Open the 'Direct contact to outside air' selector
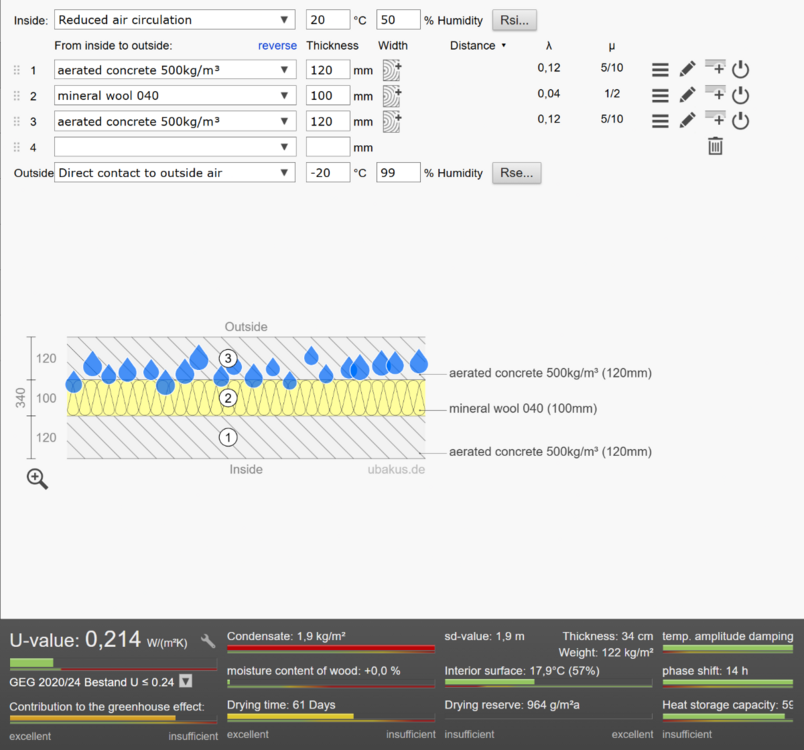 pyautogui.click(x=175, y=173)
